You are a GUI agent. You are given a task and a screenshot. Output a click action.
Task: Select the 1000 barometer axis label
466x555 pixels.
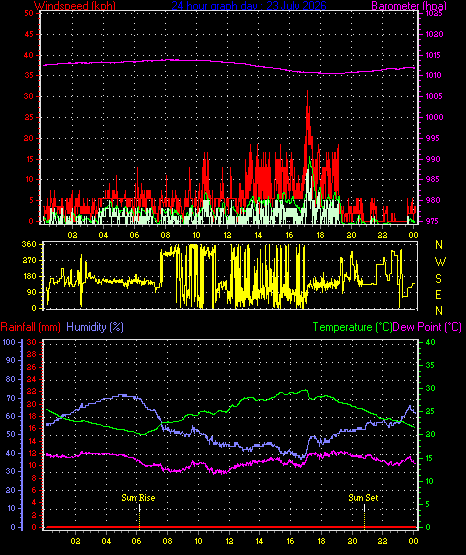[434, 117]
